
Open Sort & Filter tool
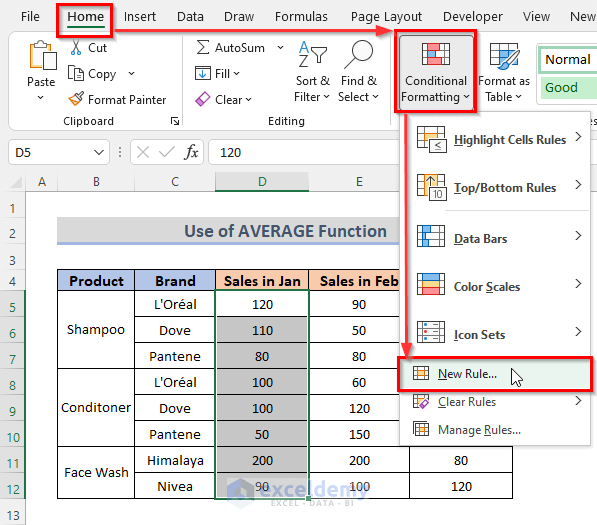coord(312,72)
